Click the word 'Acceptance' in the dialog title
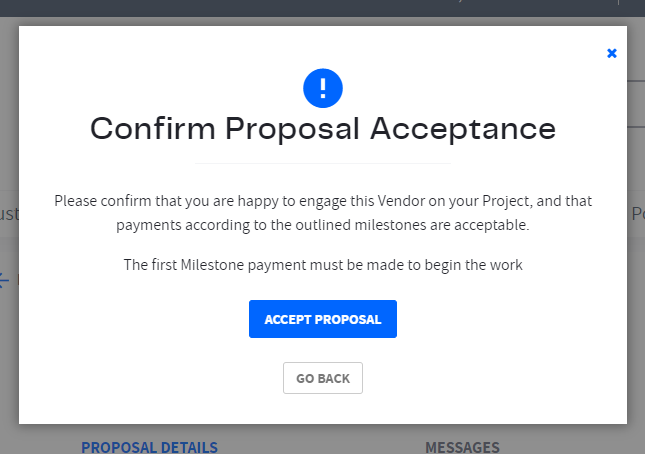645x454 pixels. (463, 129)
